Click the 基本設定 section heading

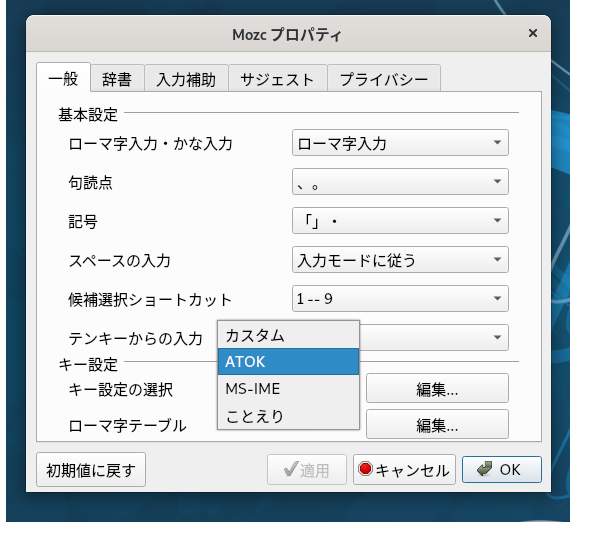pos(88,115)
